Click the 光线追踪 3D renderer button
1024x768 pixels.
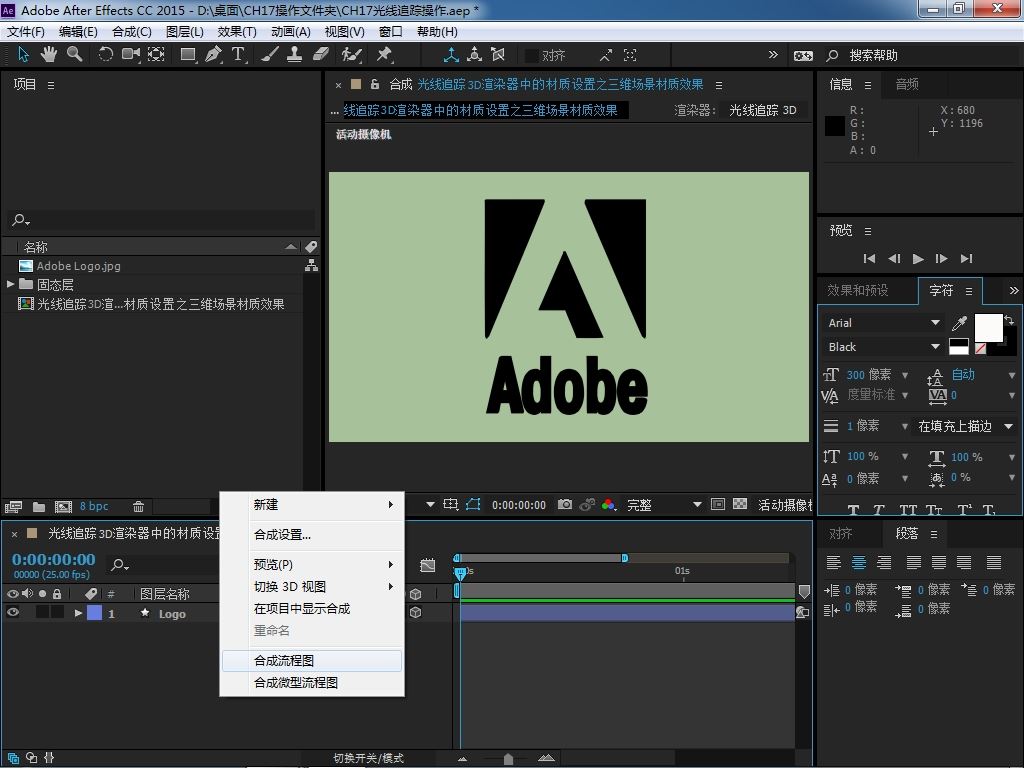click(763, 110)
